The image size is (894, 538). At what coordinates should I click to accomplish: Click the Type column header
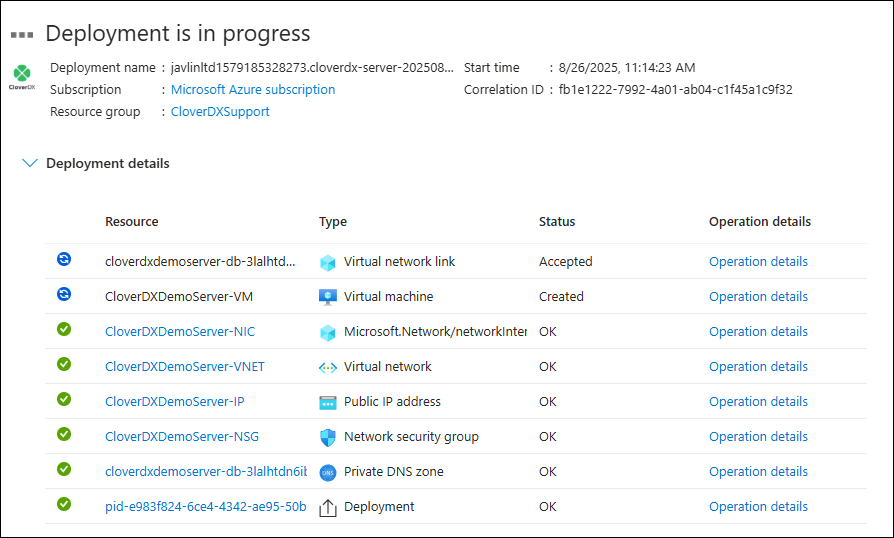click(333, 222)
